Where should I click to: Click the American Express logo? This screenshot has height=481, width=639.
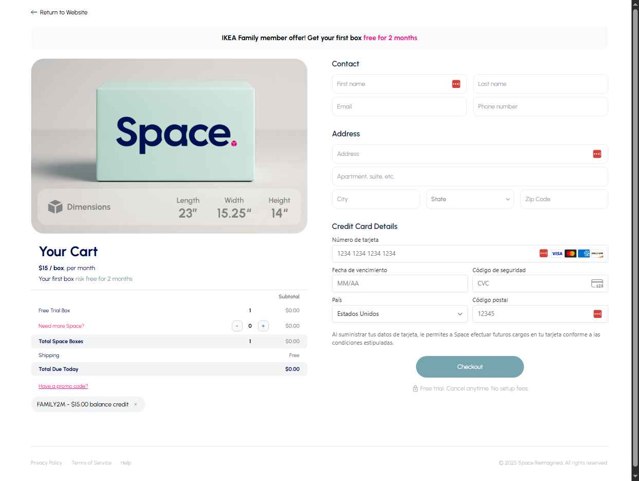(x=584, y=254)
